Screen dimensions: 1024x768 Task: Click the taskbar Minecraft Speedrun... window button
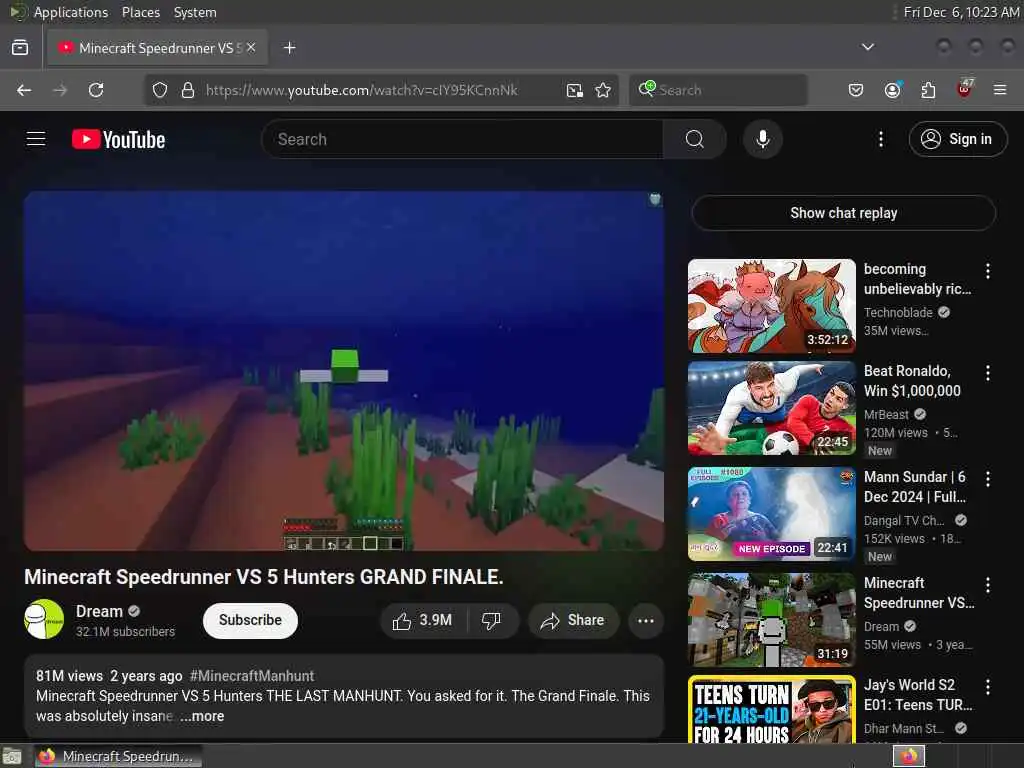point(118,756)
